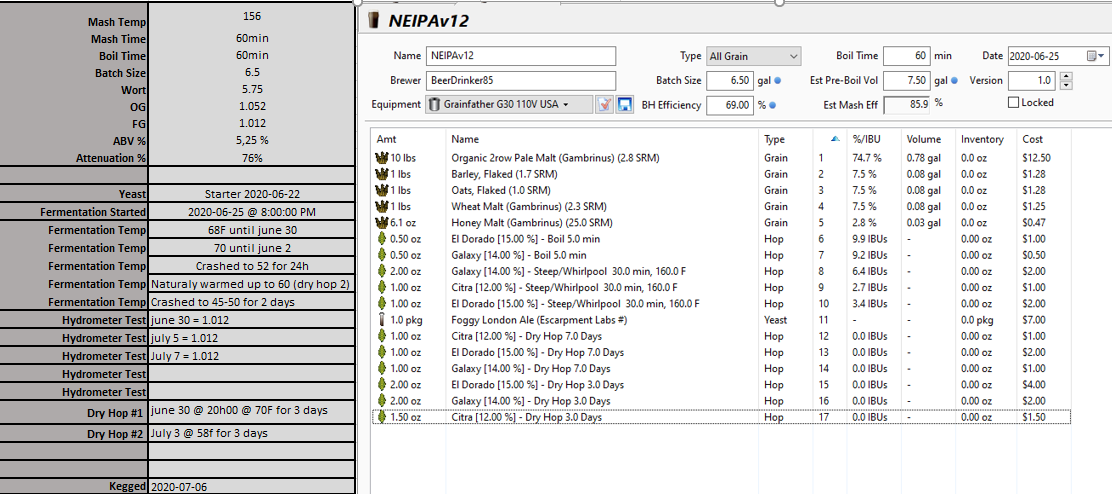Decrease the Version with the down arrow
Image resolution: width=1112 pixels, height=494 pixels.
[x=1067, y=85]
